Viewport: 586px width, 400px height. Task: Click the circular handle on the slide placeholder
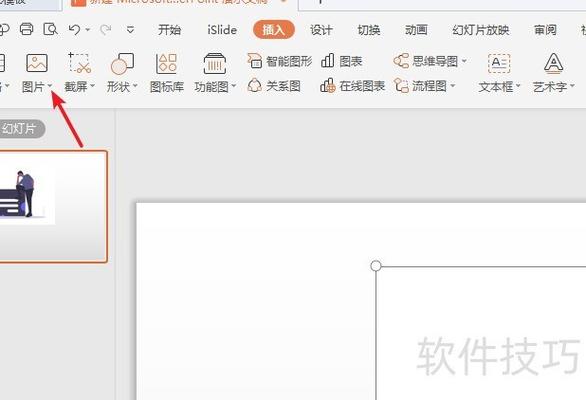tap(376, 266)
